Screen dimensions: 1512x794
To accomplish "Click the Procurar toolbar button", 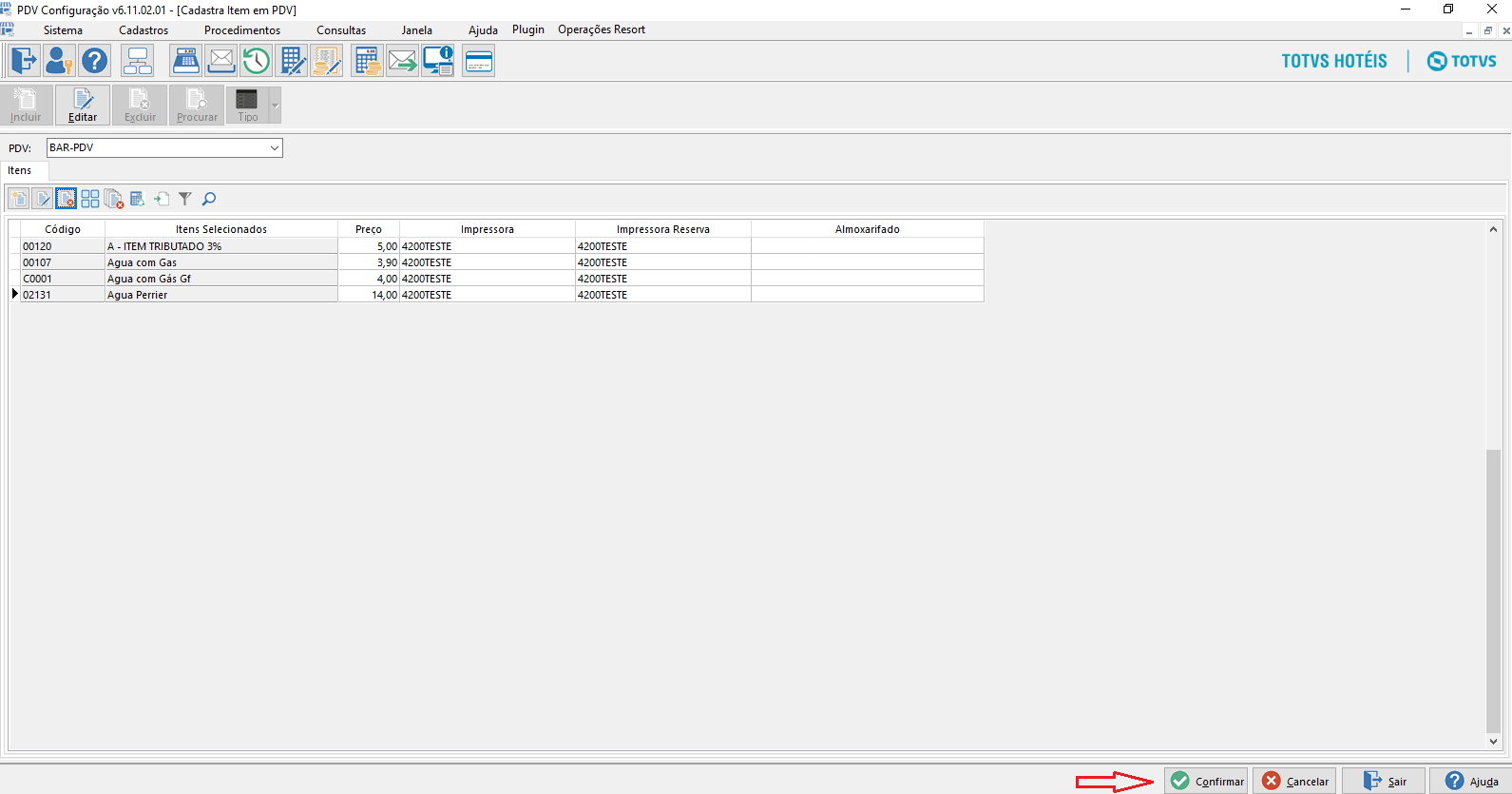I will 197,106.
